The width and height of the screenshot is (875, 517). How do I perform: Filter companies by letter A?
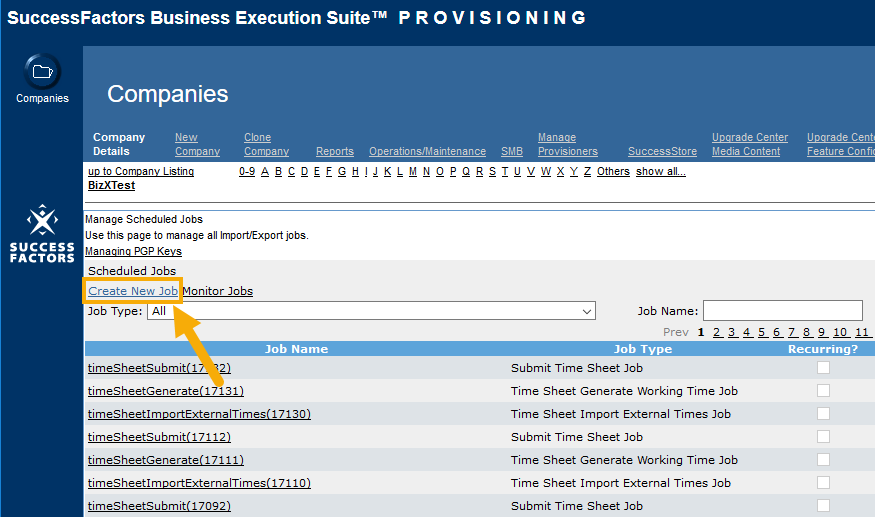(x=265, y=171)
